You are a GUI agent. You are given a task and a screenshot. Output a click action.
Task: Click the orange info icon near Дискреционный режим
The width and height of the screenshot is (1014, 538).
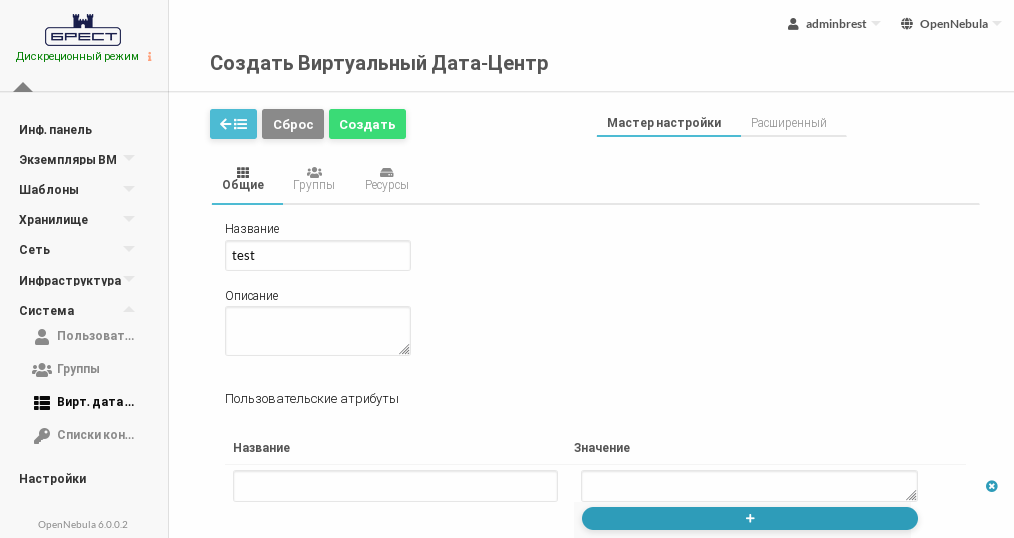coord(150,57)
